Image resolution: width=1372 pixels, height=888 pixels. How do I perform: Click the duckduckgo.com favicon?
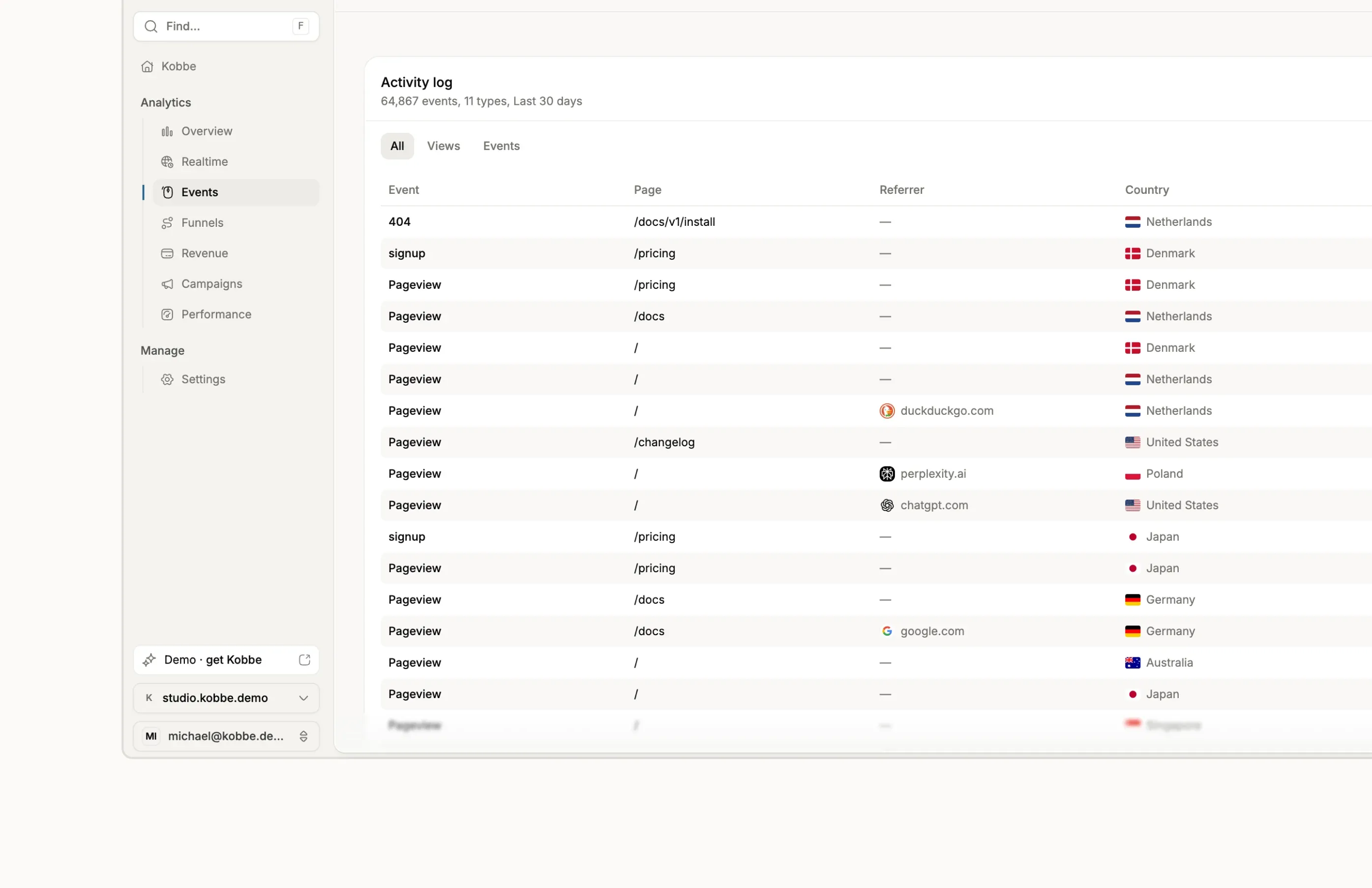tap(887, 411)
